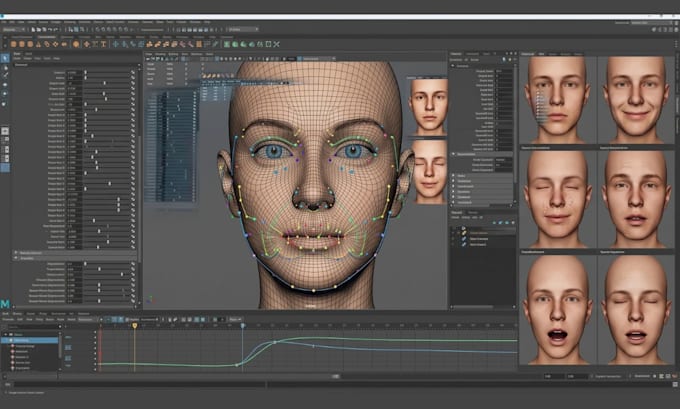Toggle Snap to curves on the status line

pos(104,29)
